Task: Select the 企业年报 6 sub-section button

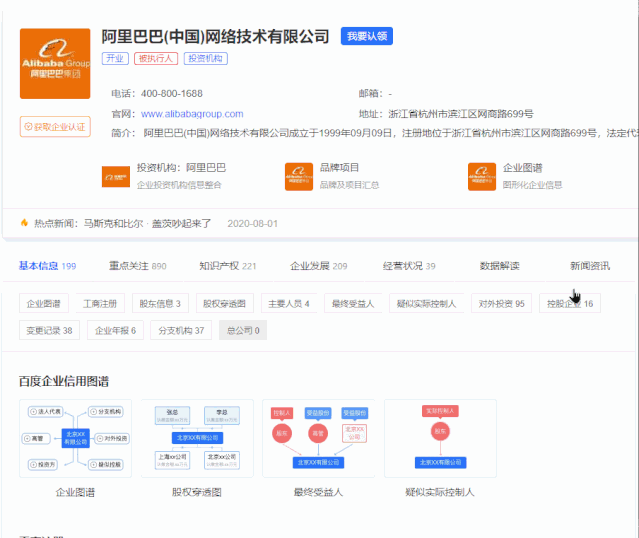Action: [115, 331]
